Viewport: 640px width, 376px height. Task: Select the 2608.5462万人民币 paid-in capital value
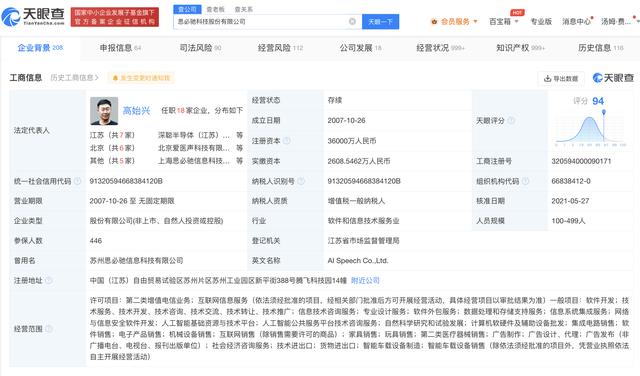(x=359, y=161)
